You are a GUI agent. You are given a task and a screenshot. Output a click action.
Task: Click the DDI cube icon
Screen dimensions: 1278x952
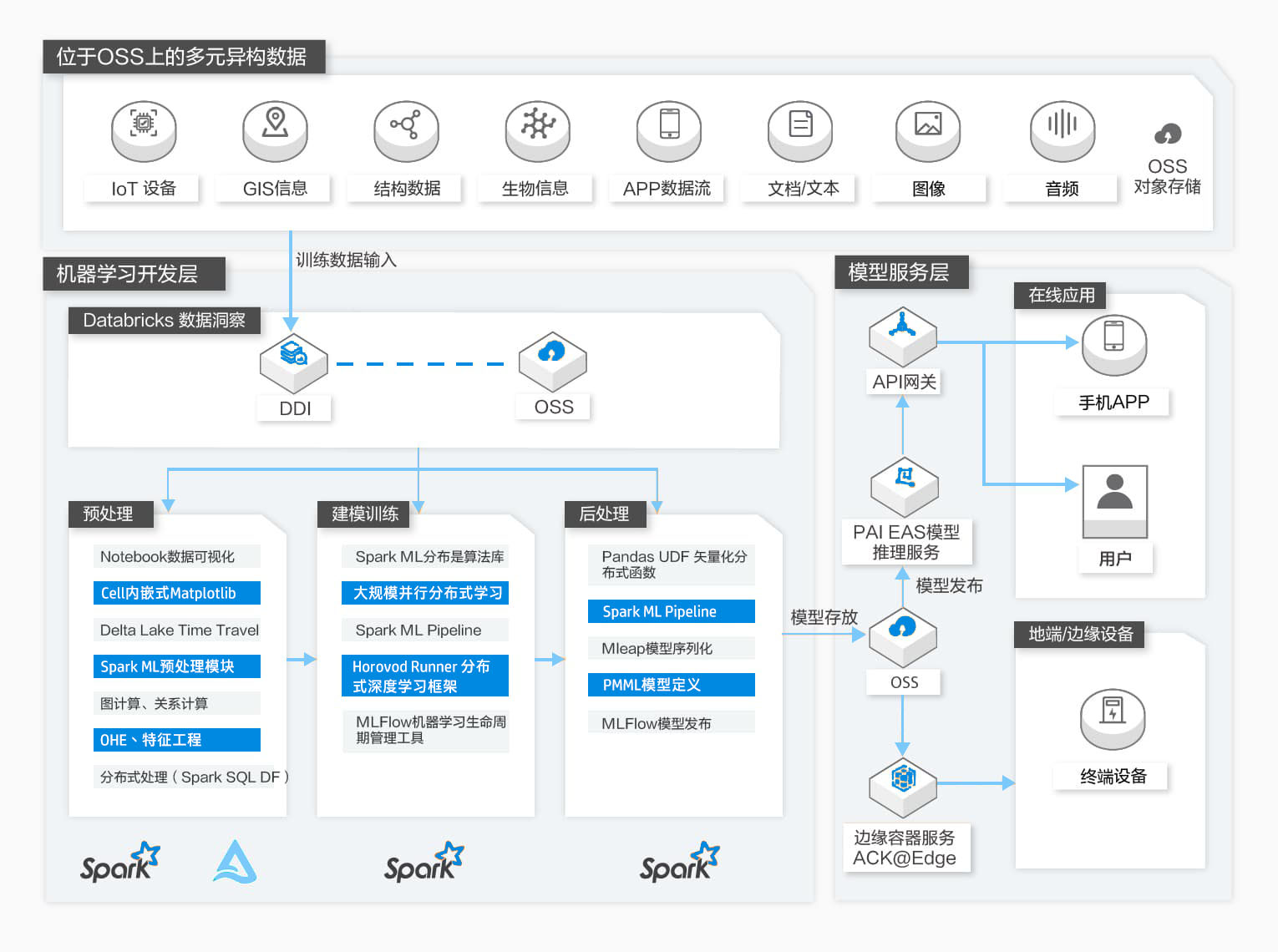tap(294, 363)
